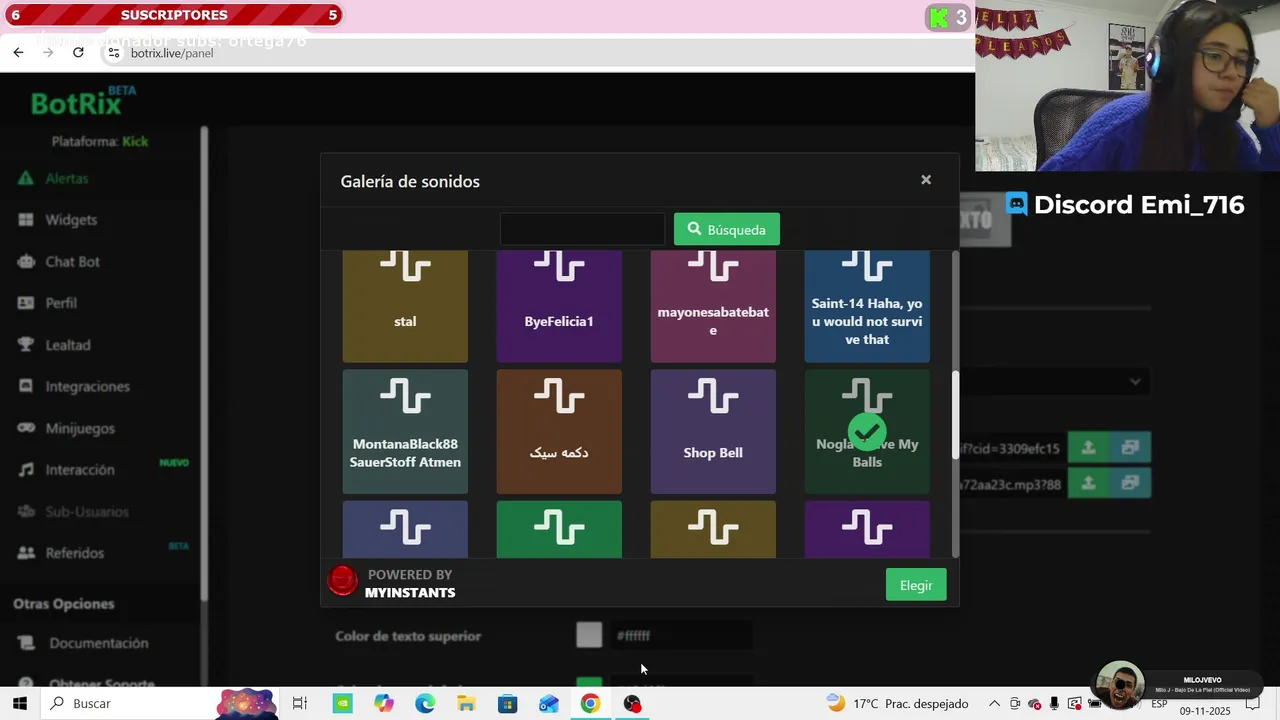Image resolution: width=1280 pixels, height=720 pixels.
Task: Go to Perfil in the sidebar
Action: tap(61, 303)
